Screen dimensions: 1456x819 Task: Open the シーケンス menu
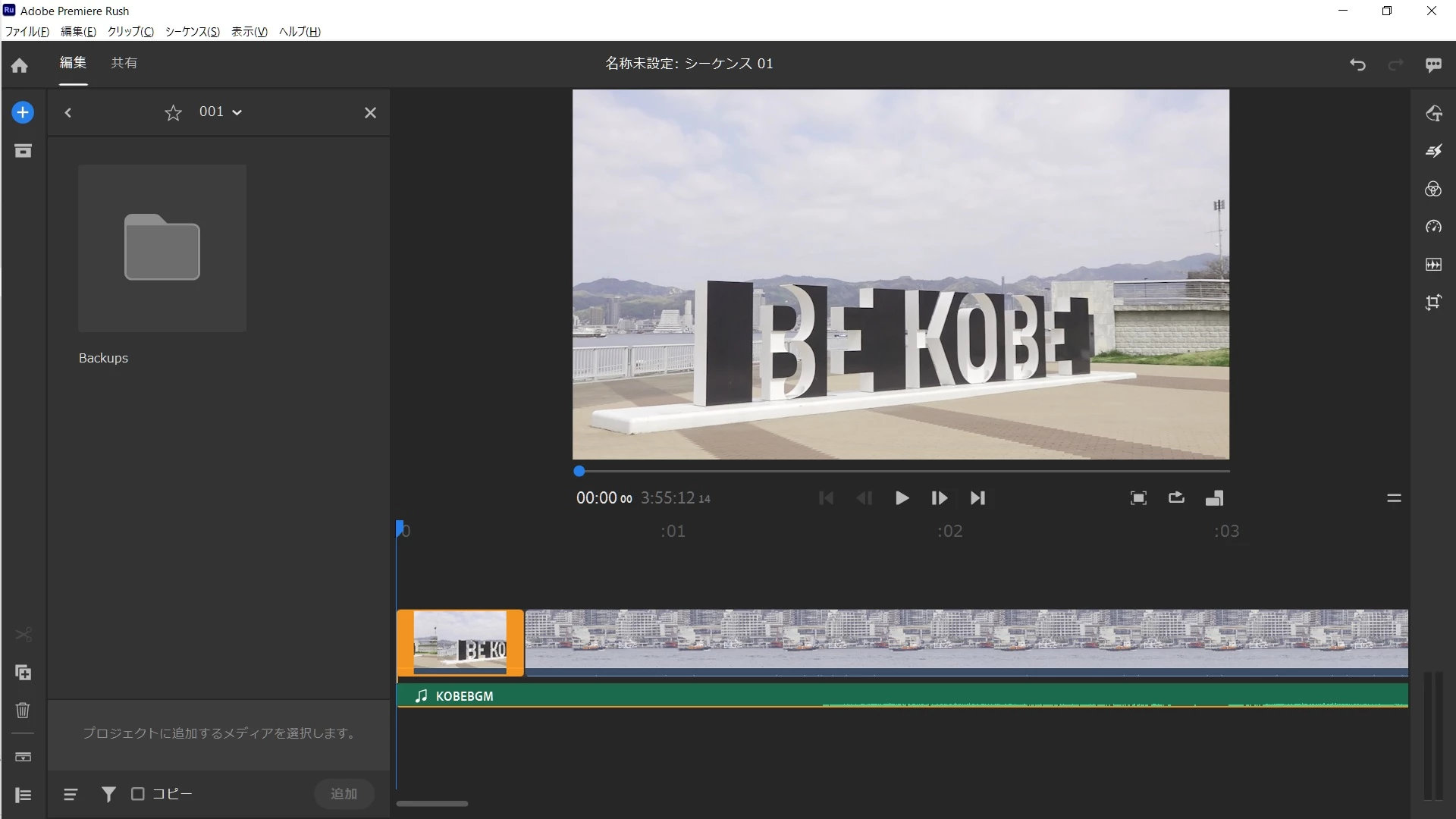tap(192, 31)
